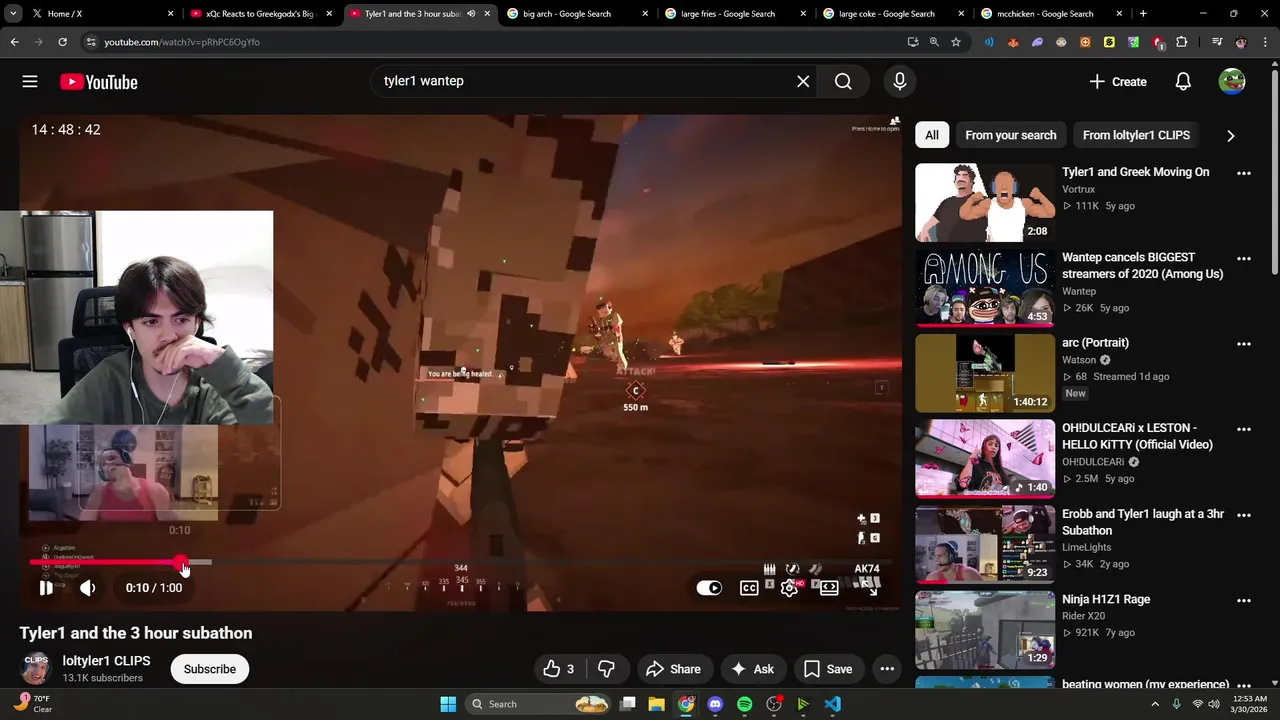This screenshot has width=1280, height=720.
Task: Open options for Wantep cancels BIGGEST streamers
Action: (x=1244, y=258)
